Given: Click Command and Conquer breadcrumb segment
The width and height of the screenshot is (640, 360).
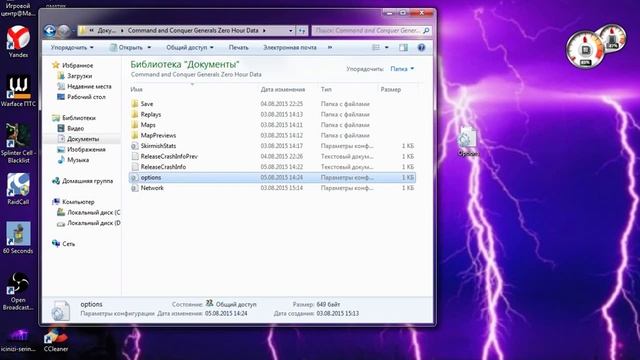Looking at the screenshot, I should click(x=193, y=31).
